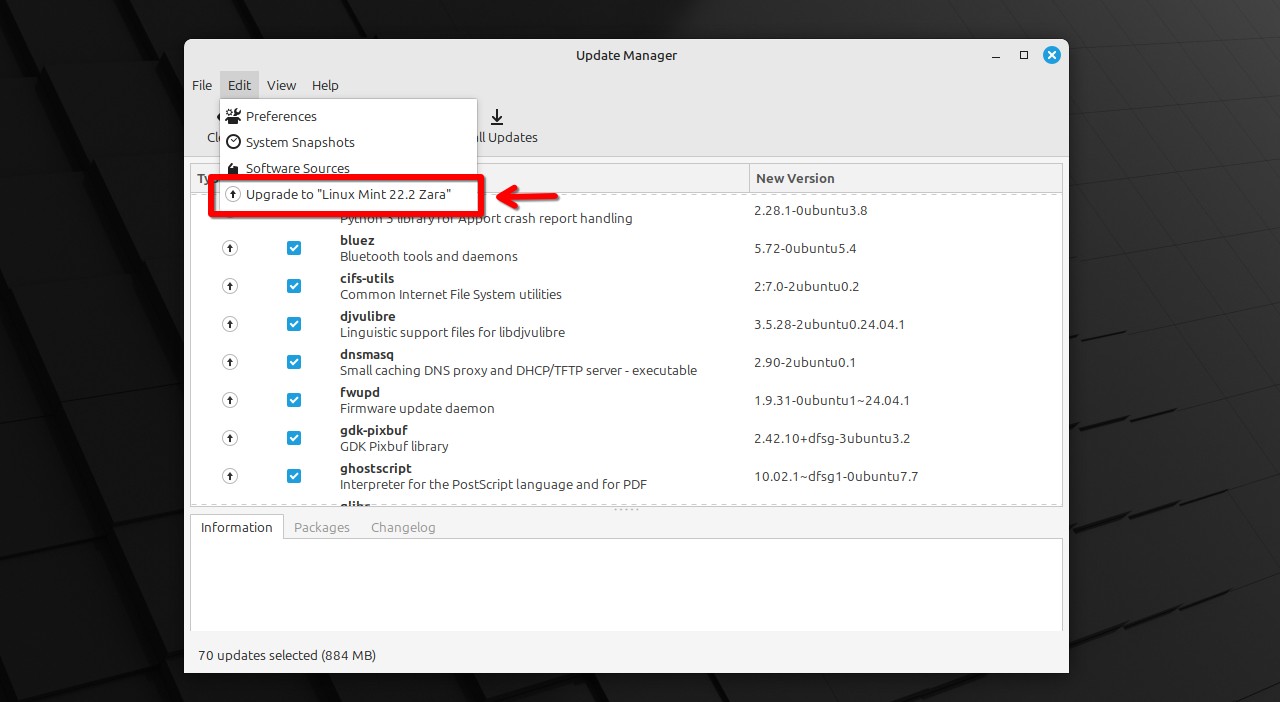Select the djvulibre package name
This screenshot has height=702, width=1280.
click(x=368, y=317)
